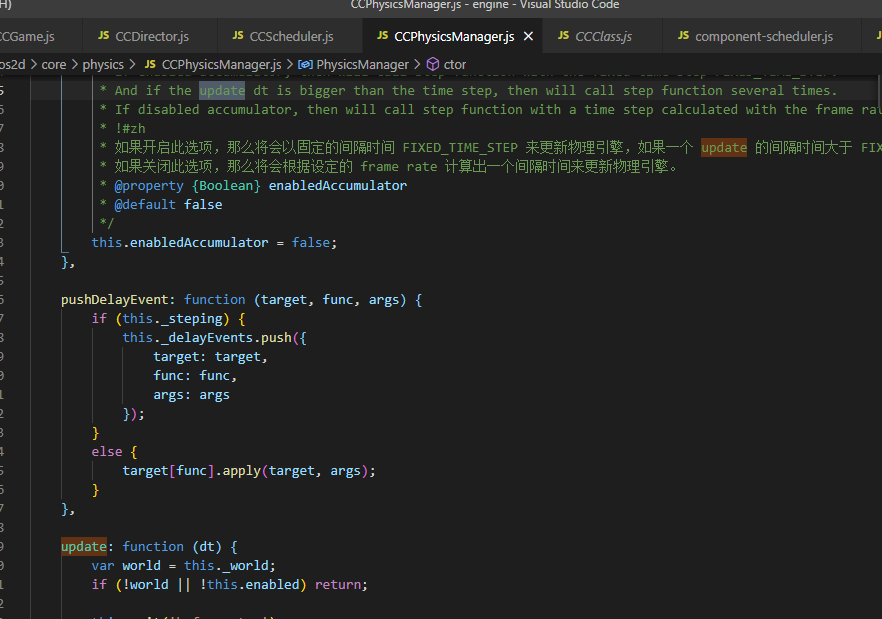Click the @default tag in comment
This screenshot has height=619, width=882.
point(145,205)
